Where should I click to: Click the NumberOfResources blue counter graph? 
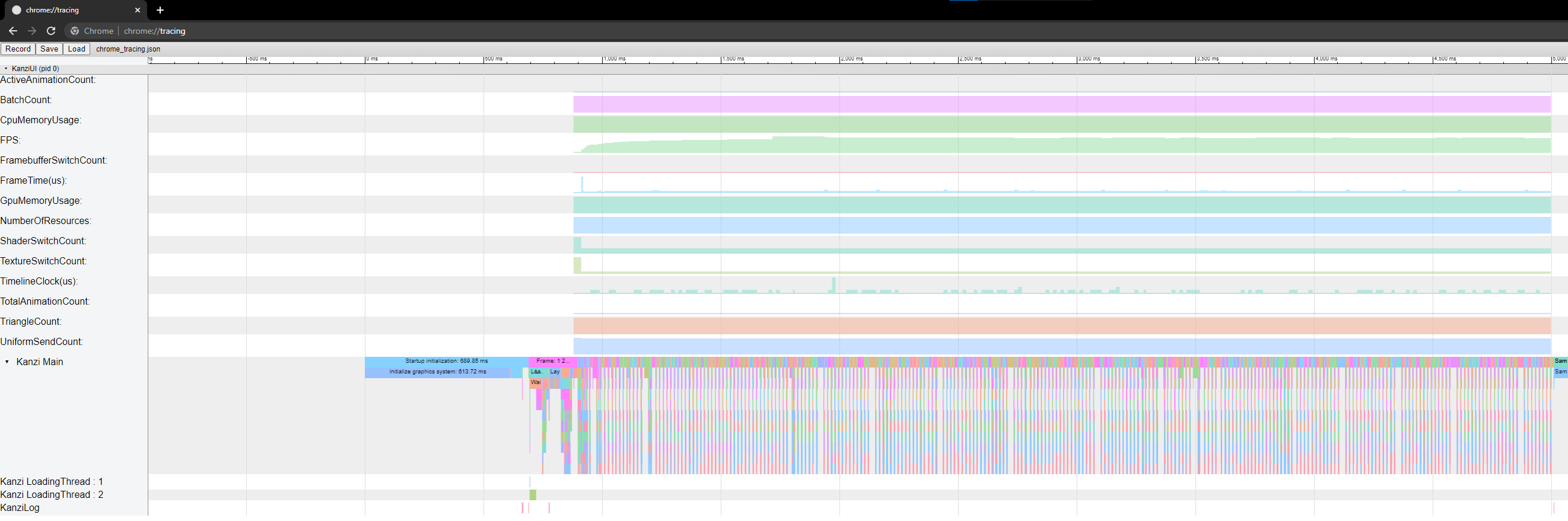[1061, 226]
